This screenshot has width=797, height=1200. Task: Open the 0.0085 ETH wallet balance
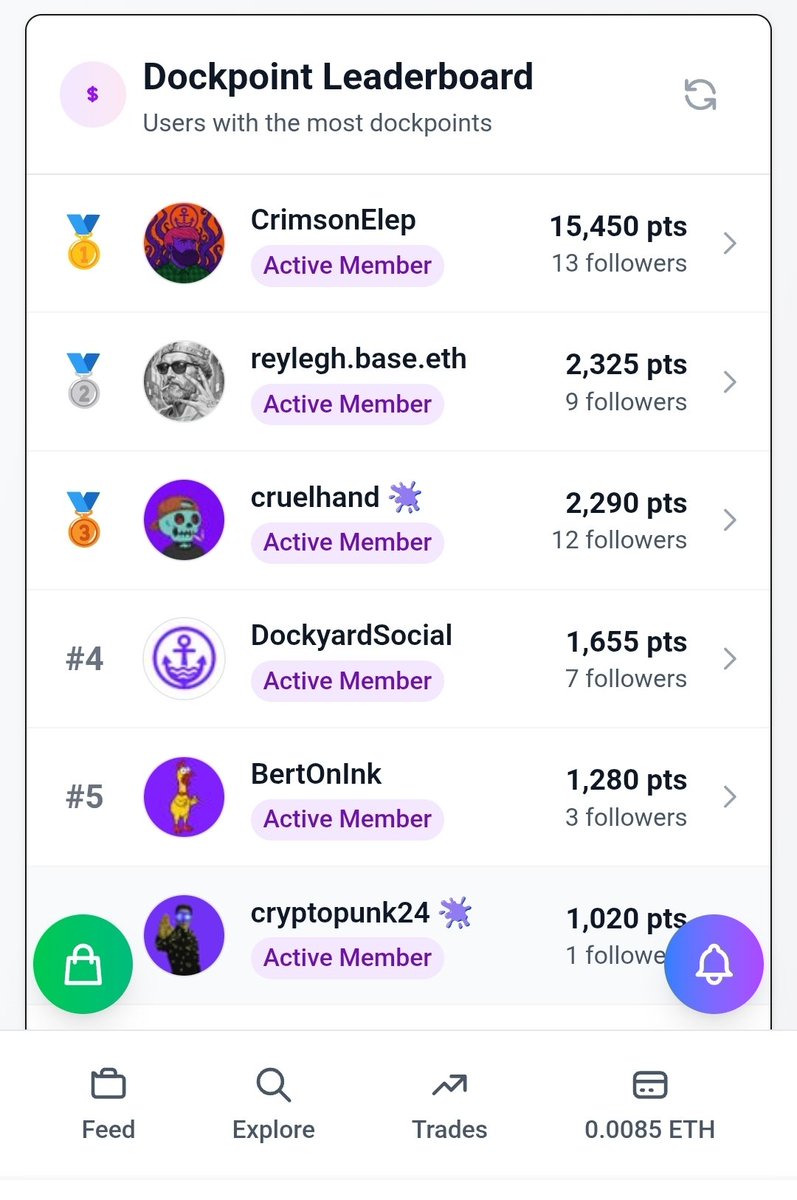point(650,1104)
